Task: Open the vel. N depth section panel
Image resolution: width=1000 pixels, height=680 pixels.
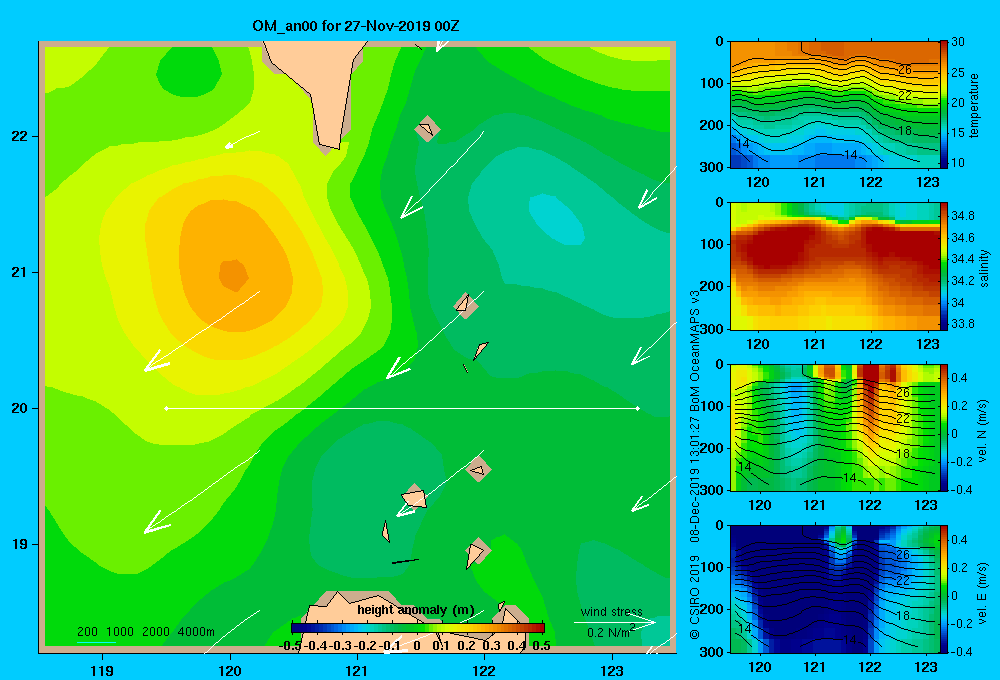Action: (834, 428)
